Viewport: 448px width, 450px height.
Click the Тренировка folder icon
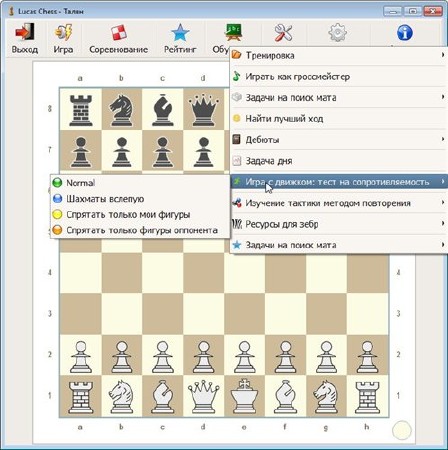(236, 55)
